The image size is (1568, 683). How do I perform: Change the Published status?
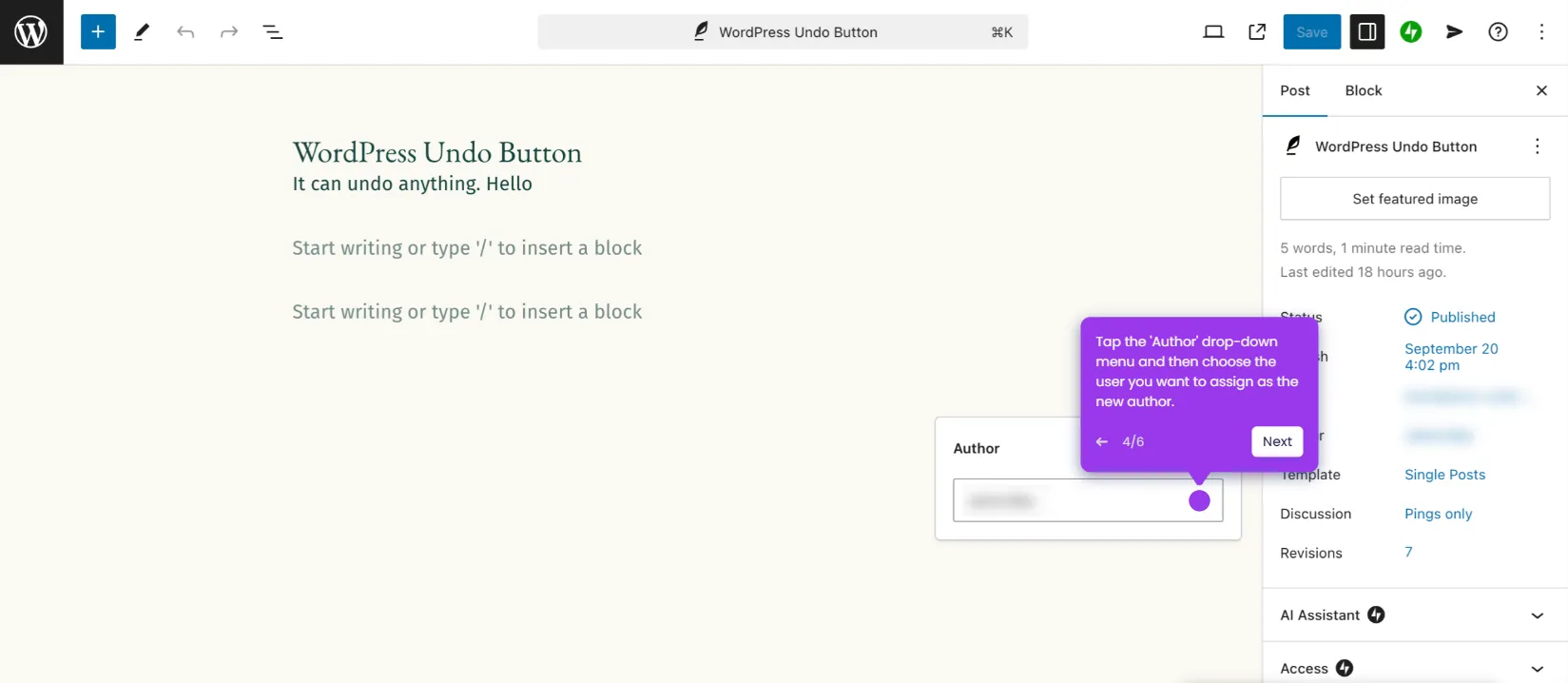click(1450, 318)
